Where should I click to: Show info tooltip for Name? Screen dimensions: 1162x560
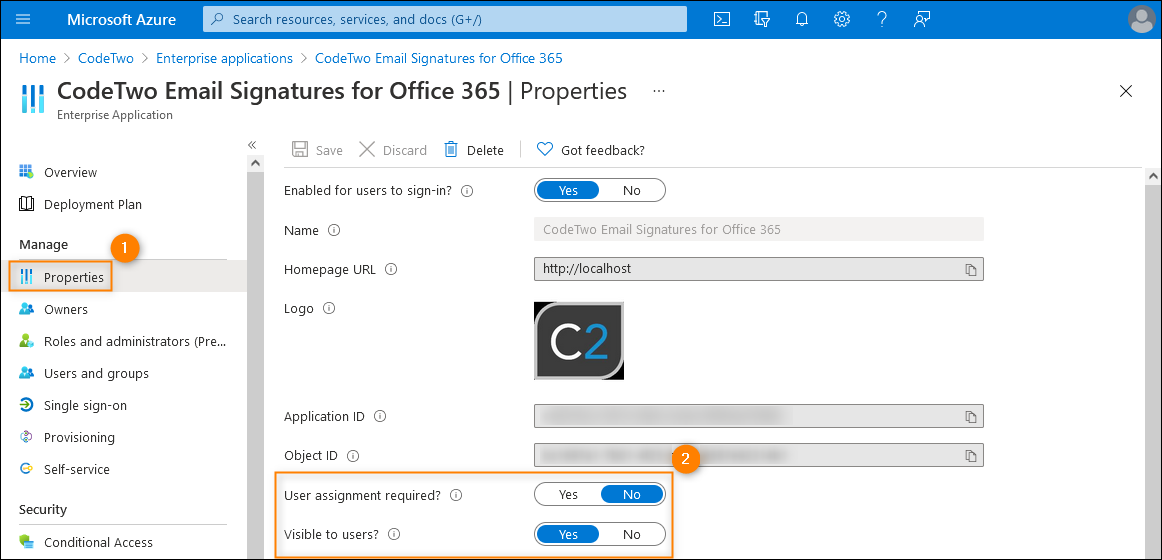point(333,230)
